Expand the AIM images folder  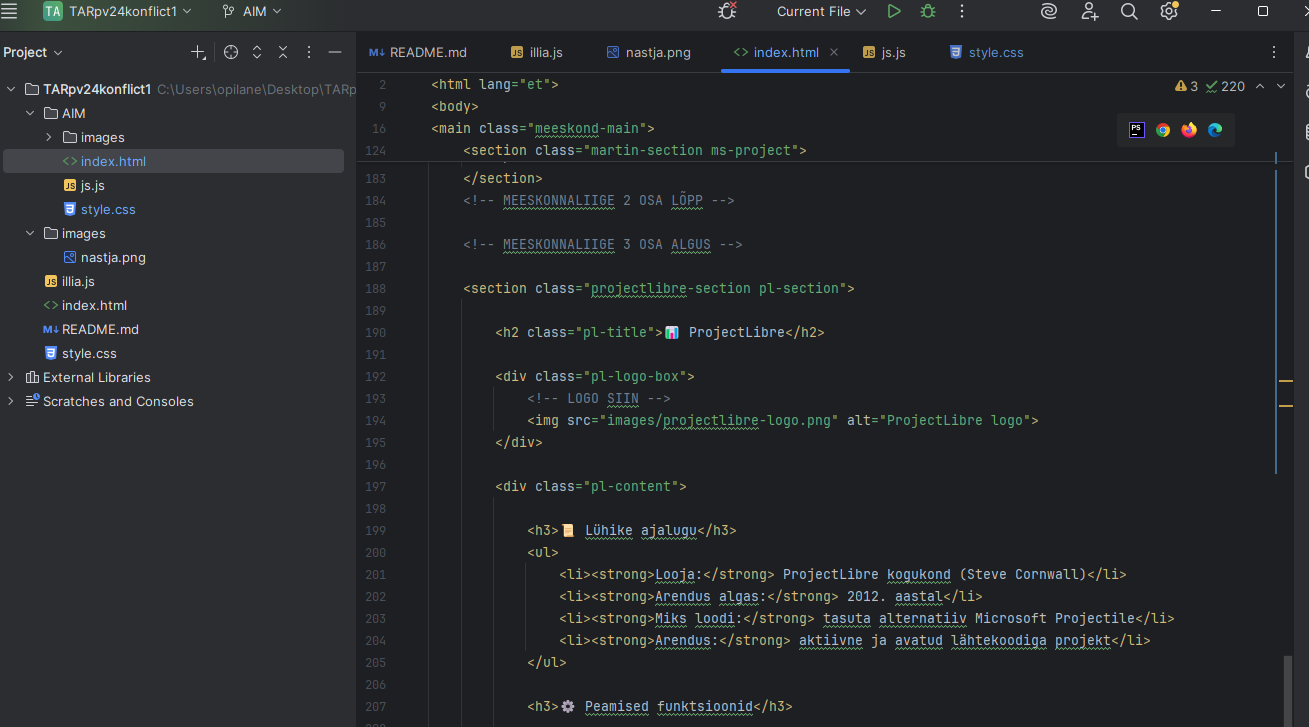click(48, 137)
